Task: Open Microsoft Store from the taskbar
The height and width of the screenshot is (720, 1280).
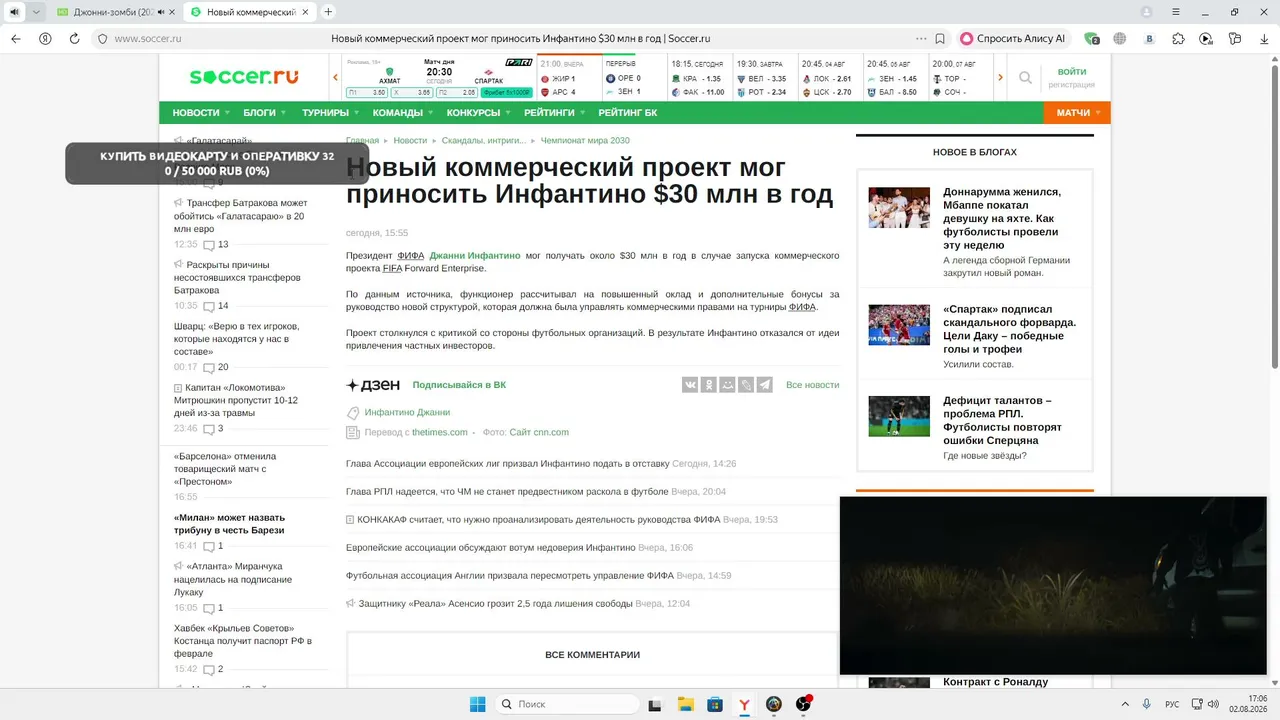Action: point(715,704)
